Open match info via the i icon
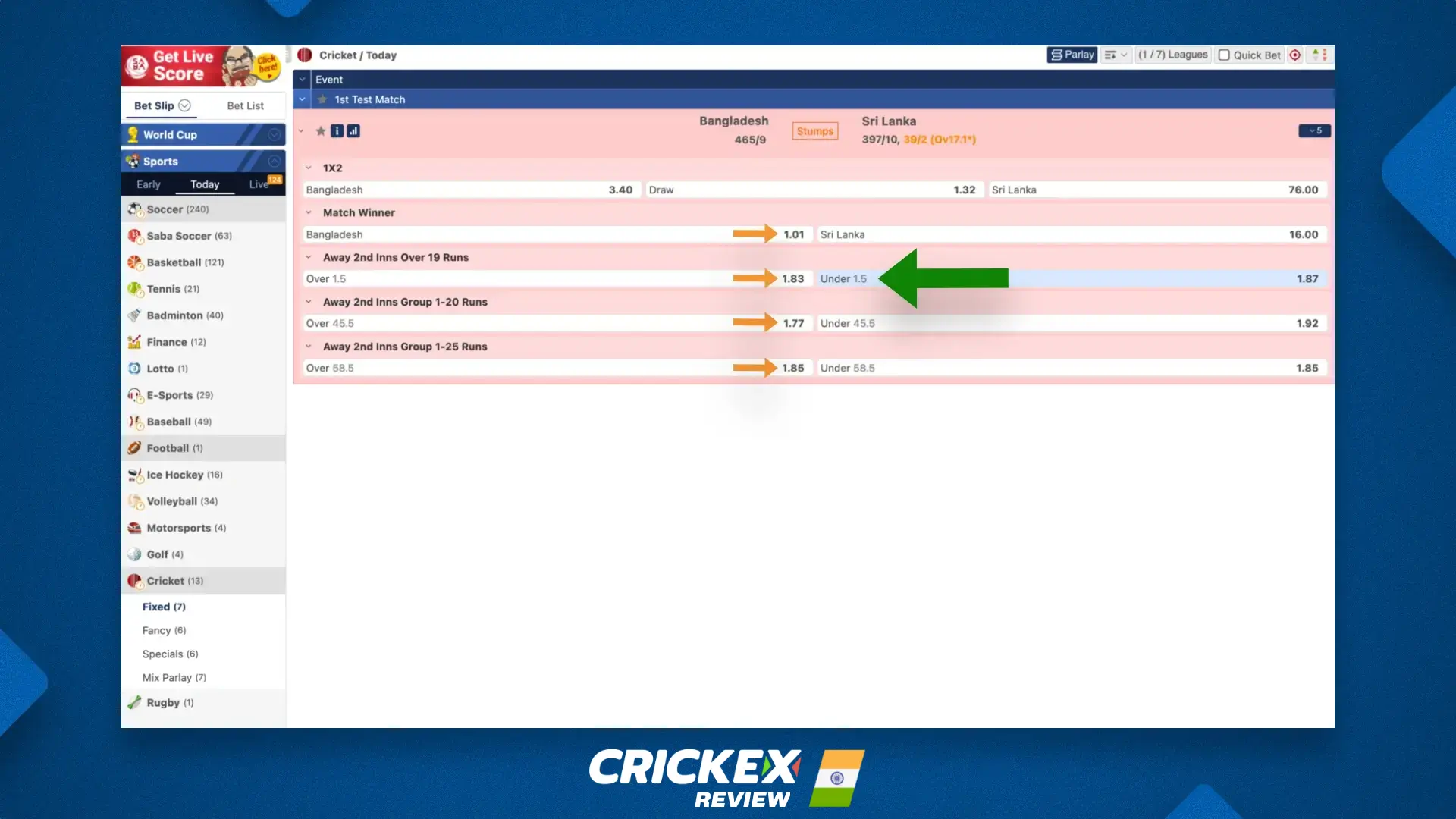The image size is (1456, 819). click(337, 130)
